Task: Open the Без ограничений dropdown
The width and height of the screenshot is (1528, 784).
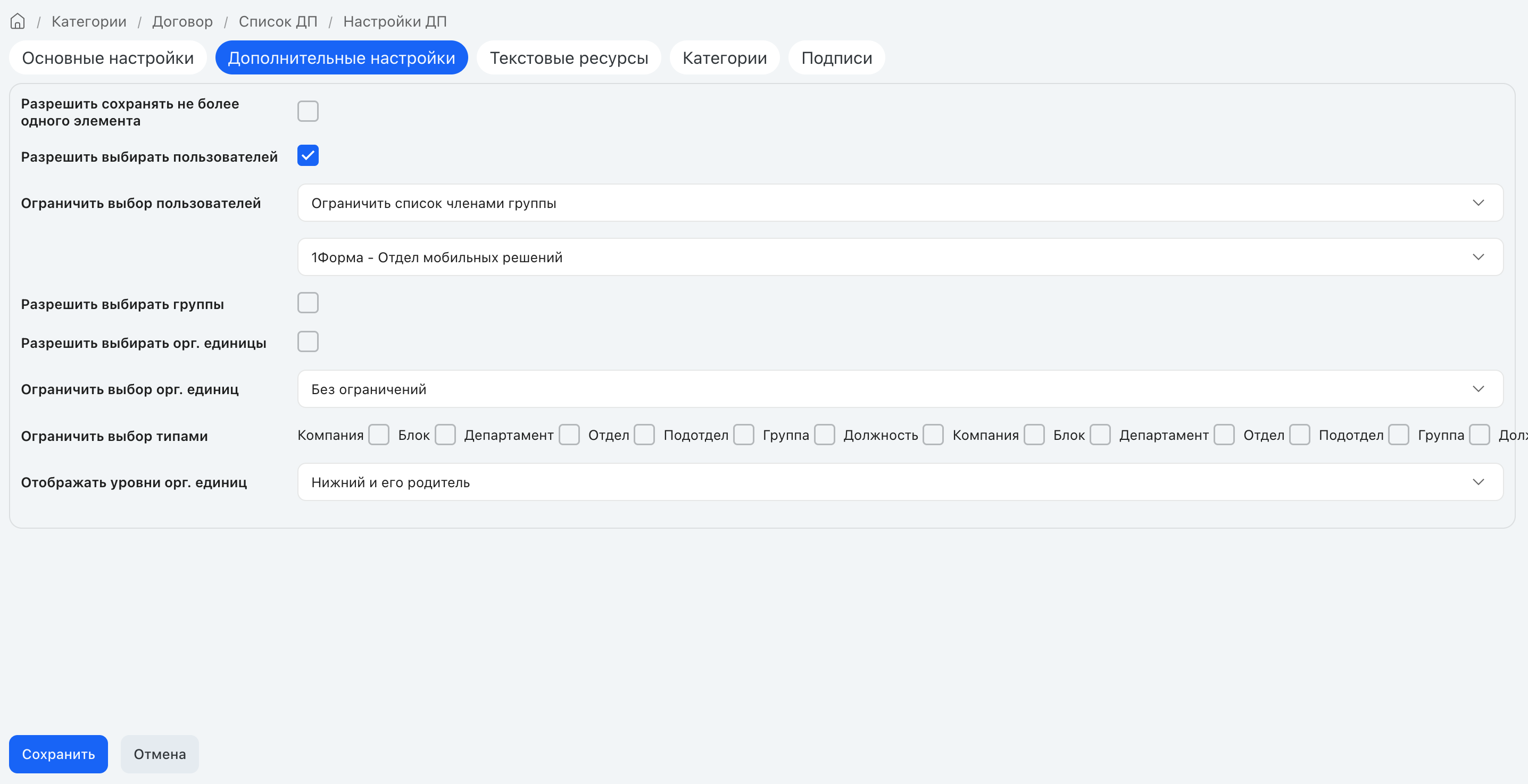Action: coord(900,389)
